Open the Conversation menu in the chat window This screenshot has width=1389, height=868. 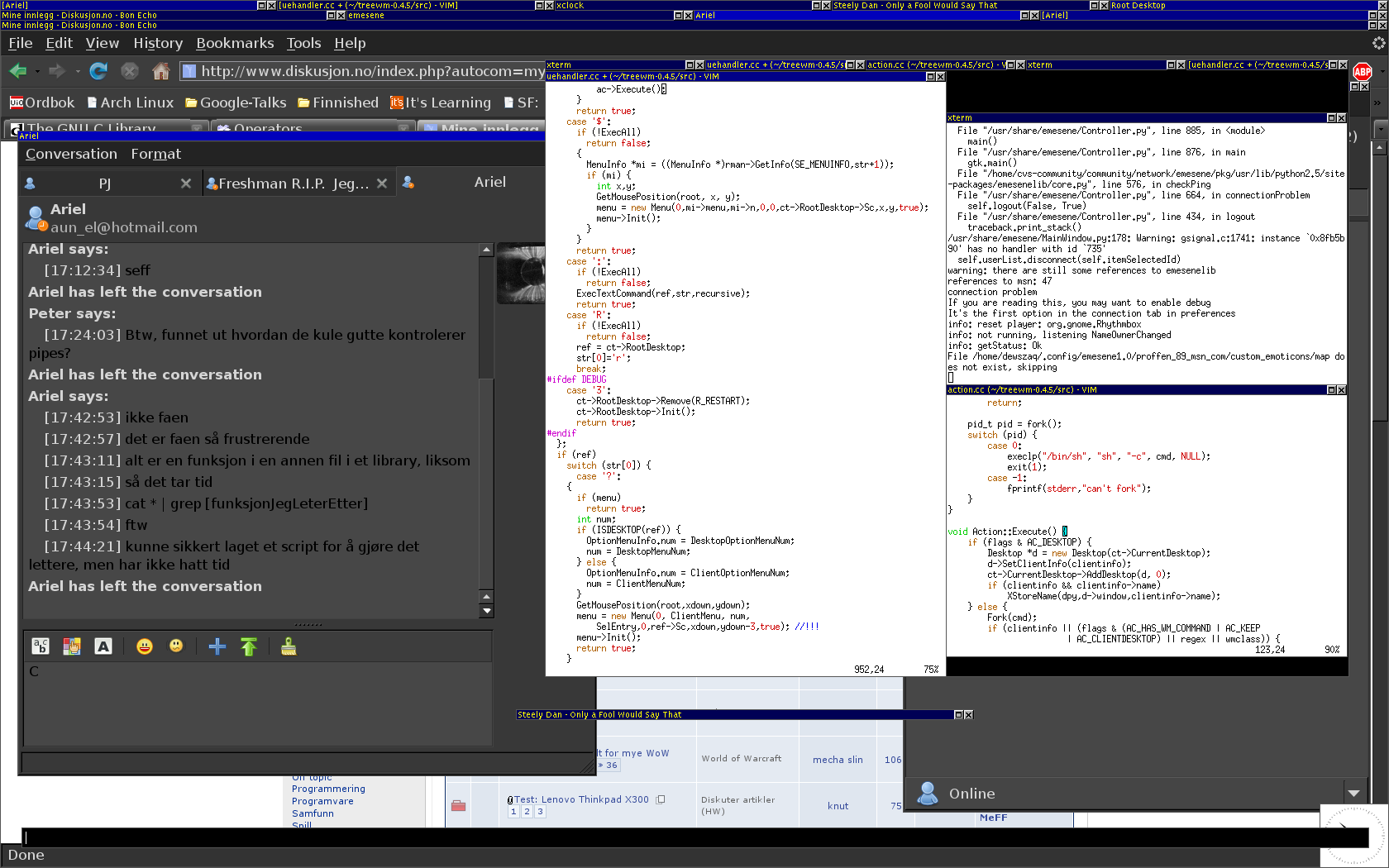coord(71,154)
